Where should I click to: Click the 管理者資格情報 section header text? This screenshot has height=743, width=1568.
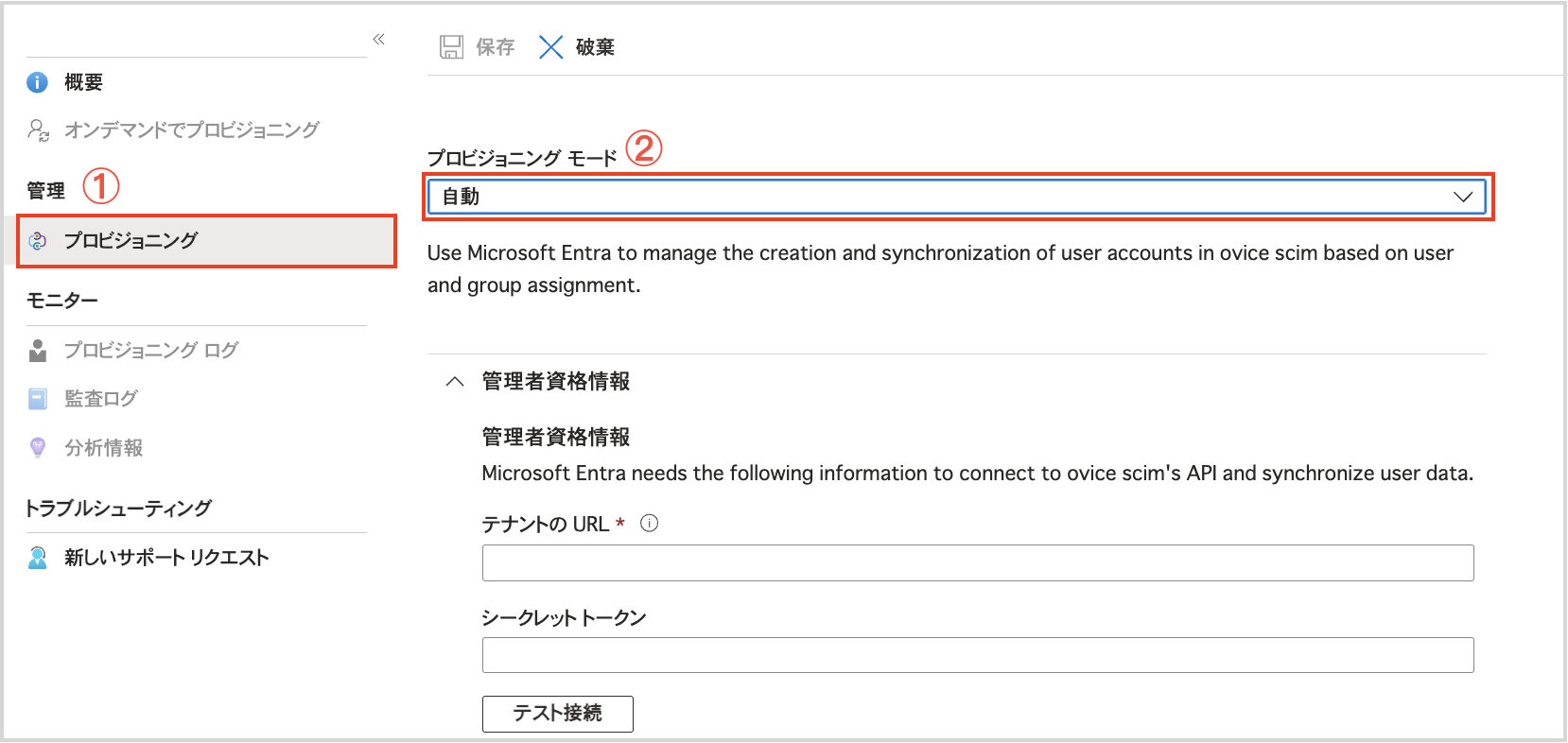click(556, 381)
